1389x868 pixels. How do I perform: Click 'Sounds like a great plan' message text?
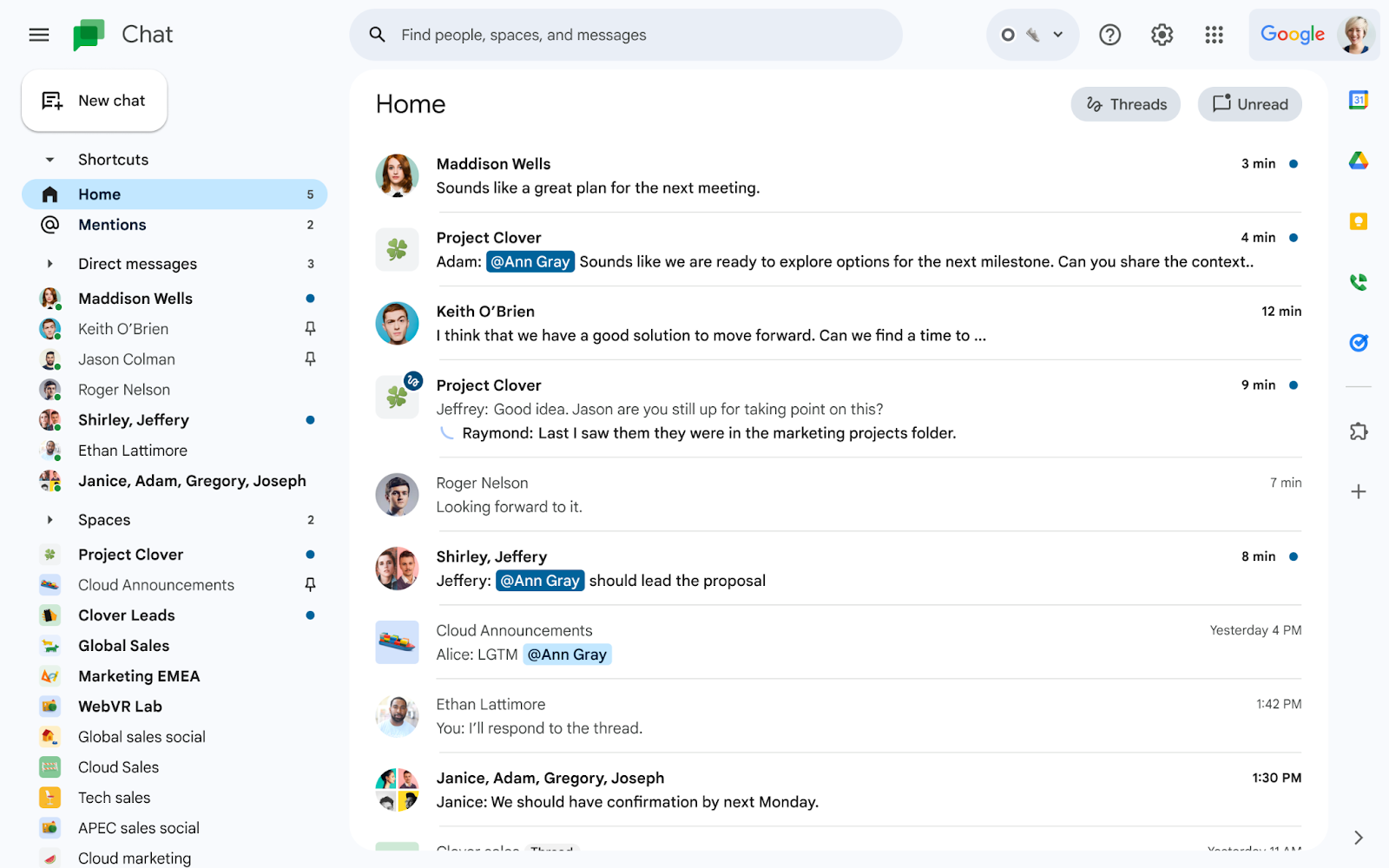(x=597, y=187)
